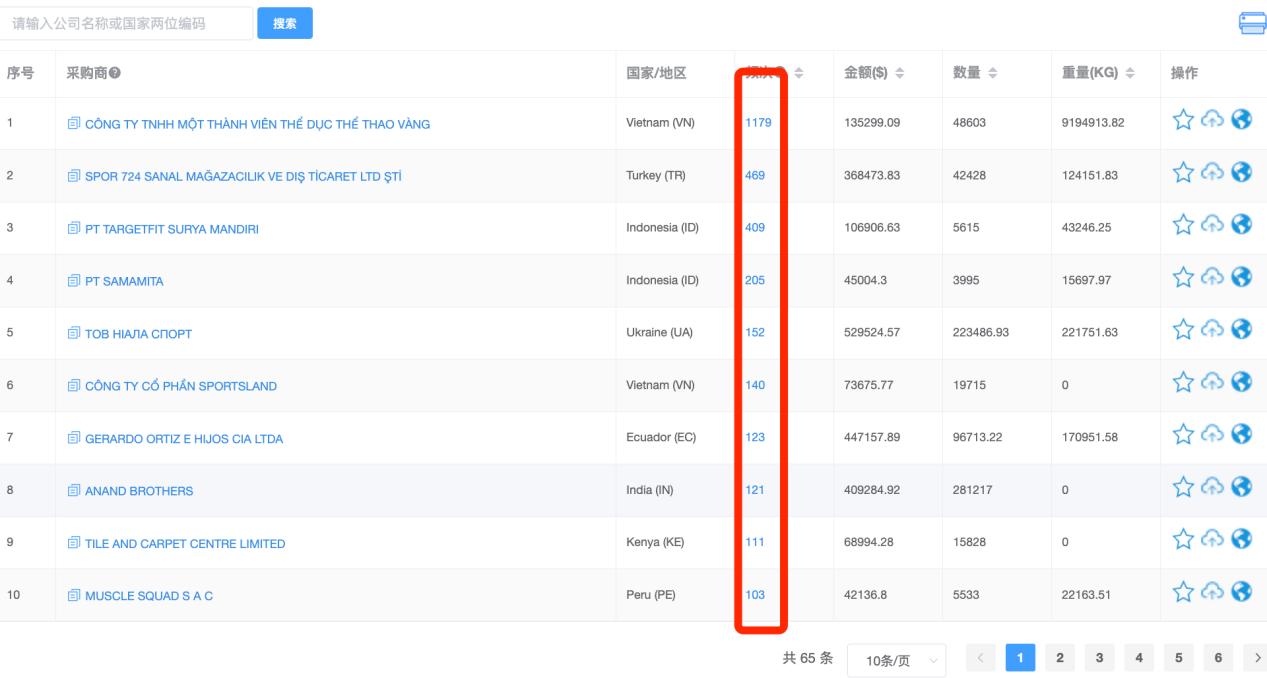Click cloud icon for PT TARGETFIT SURYA MANDIRI
The height and width of the screenshot is (678, 1267).
[1213, 225]
